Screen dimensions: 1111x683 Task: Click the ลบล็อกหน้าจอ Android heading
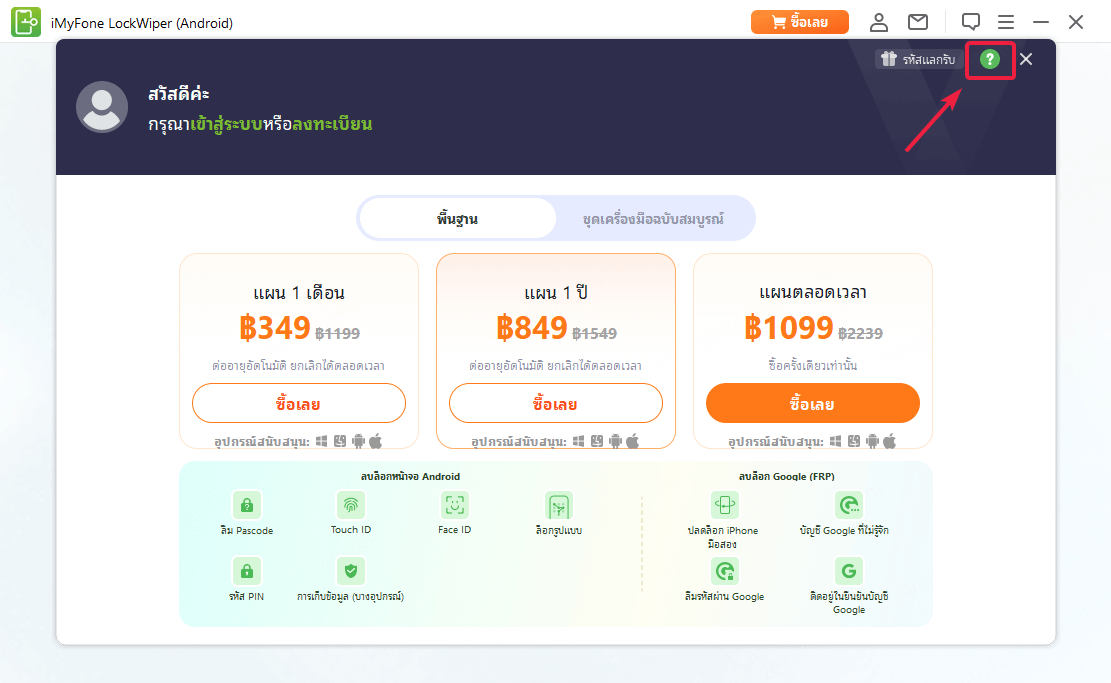click(x=410, y=476)
